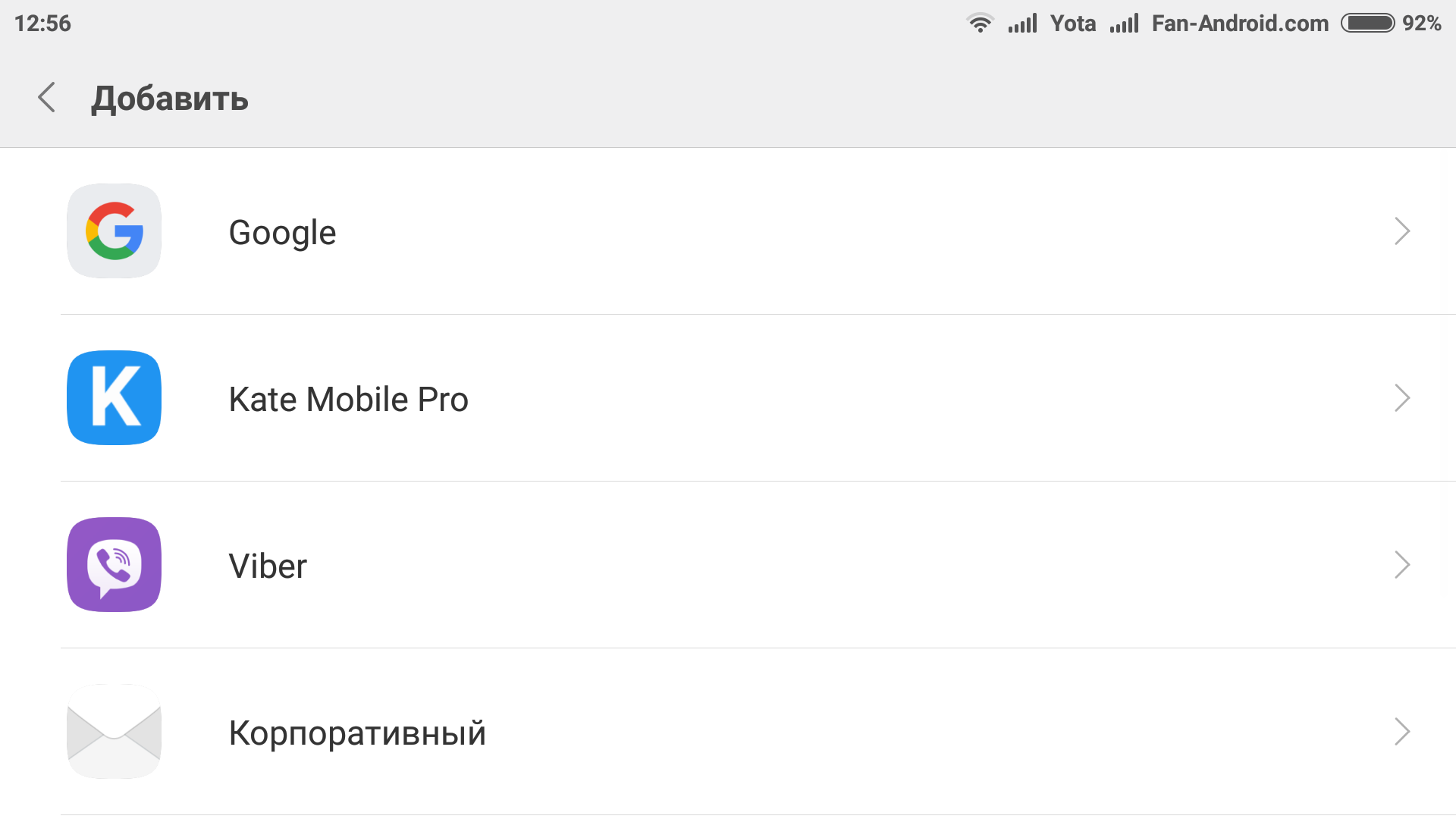Select the Google account label
The width and height of the screenshot is (1456, 819).
[282, 233]
